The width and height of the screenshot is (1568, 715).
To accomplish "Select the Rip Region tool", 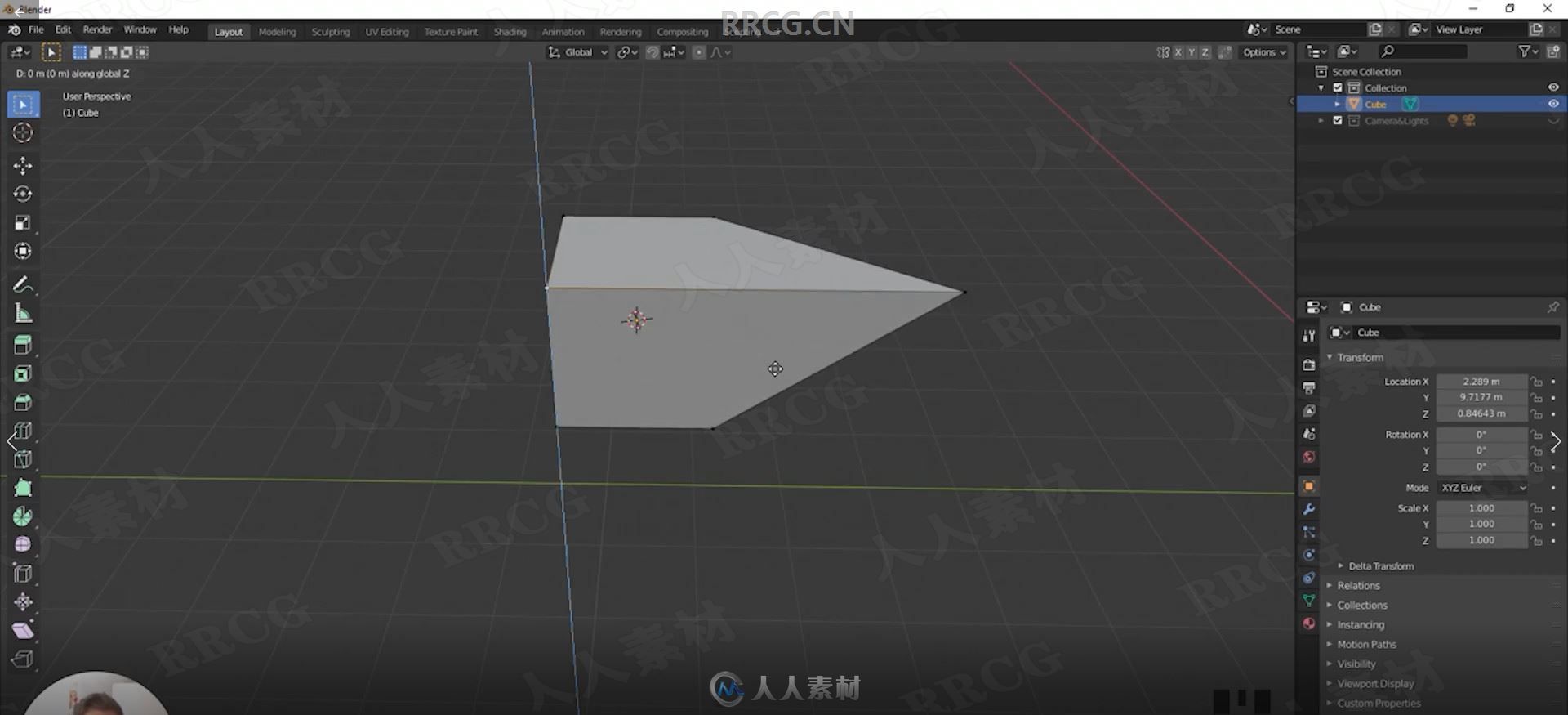I will tap(23, 659).
